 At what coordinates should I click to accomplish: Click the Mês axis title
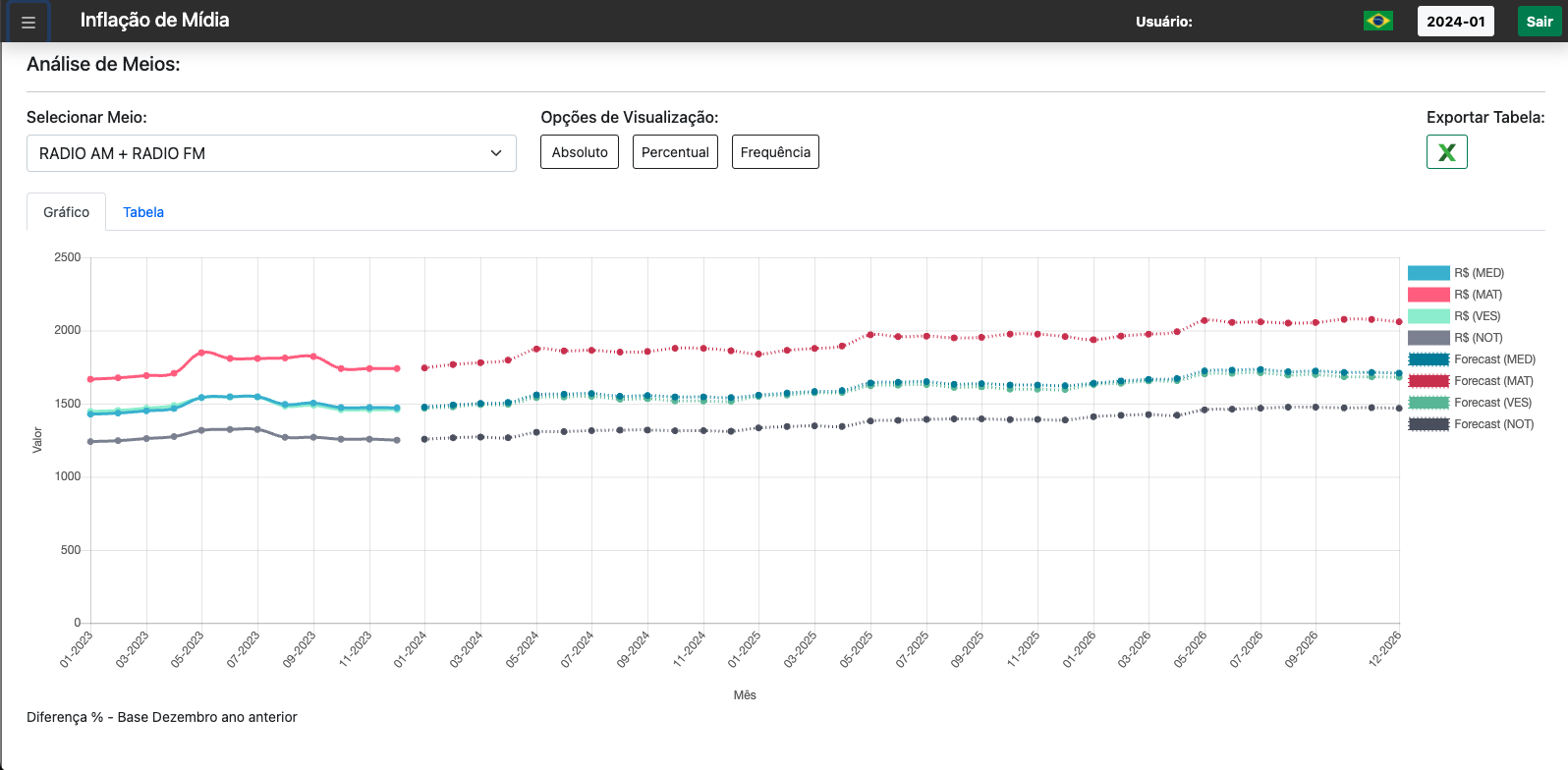745,695
